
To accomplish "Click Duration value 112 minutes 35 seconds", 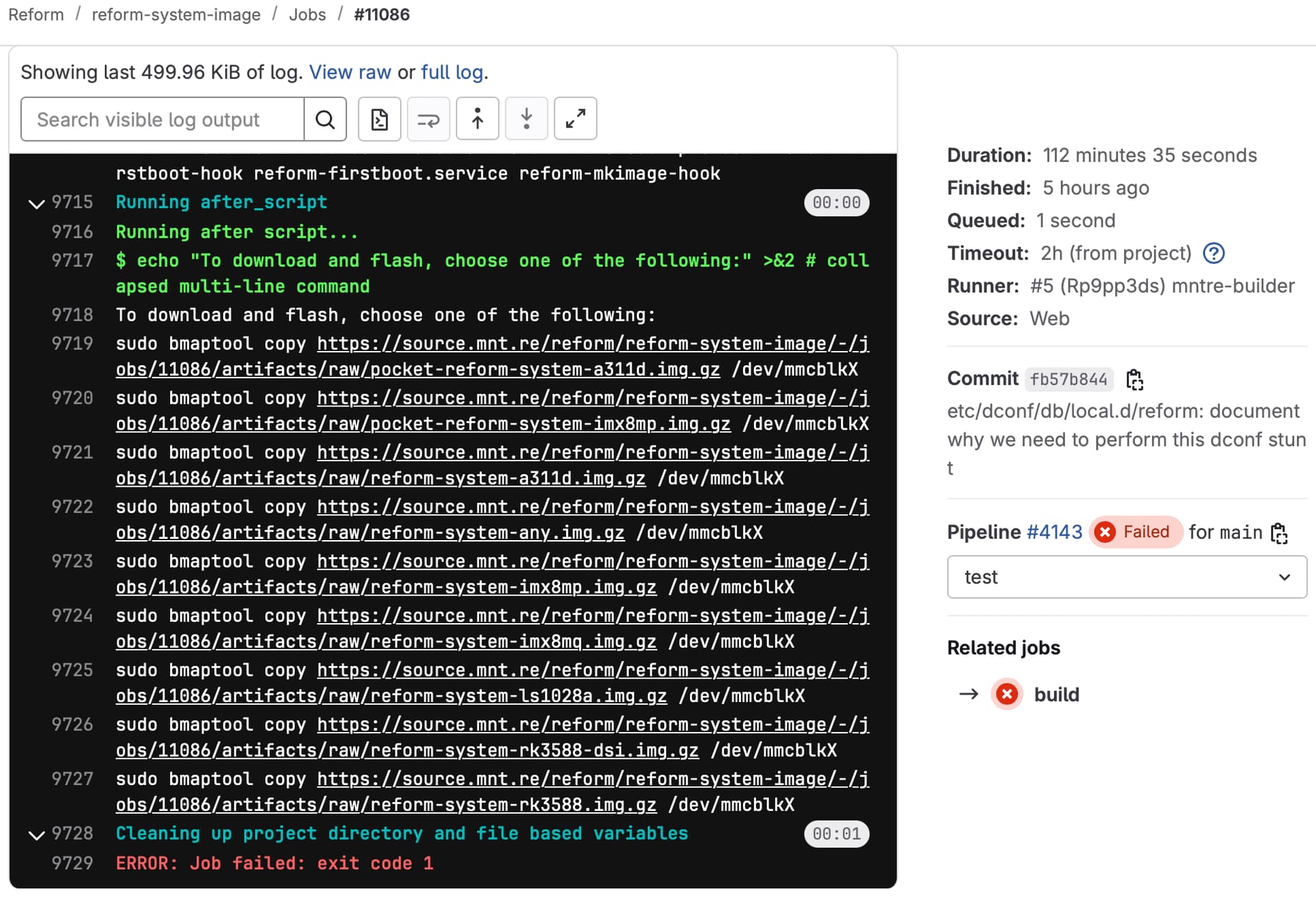I will (1149, 156).
